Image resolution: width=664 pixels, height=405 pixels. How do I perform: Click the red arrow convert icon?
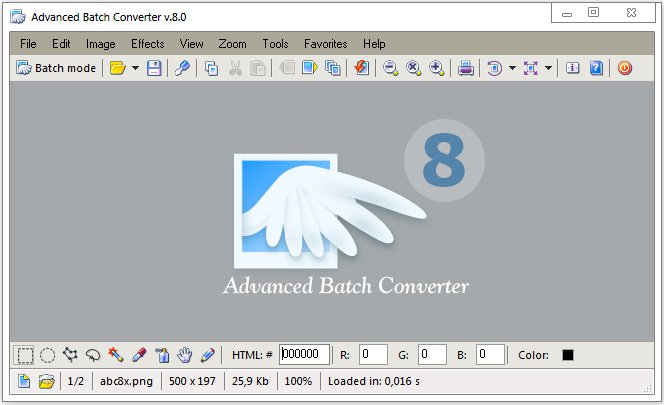[361, 68]
